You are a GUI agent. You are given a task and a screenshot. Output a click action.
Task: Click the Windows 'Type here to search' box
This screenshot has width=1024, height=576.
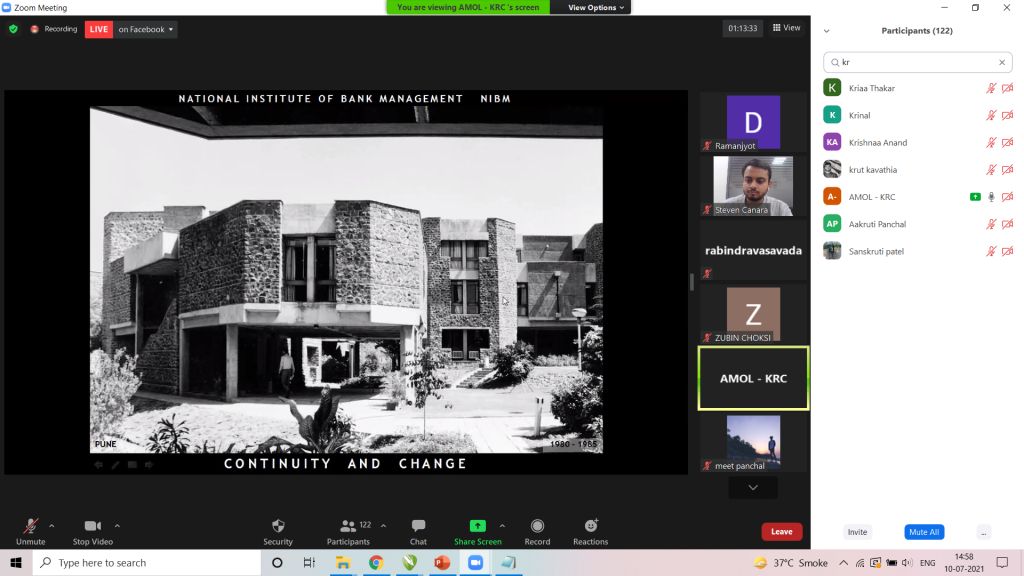click(147, 562)
